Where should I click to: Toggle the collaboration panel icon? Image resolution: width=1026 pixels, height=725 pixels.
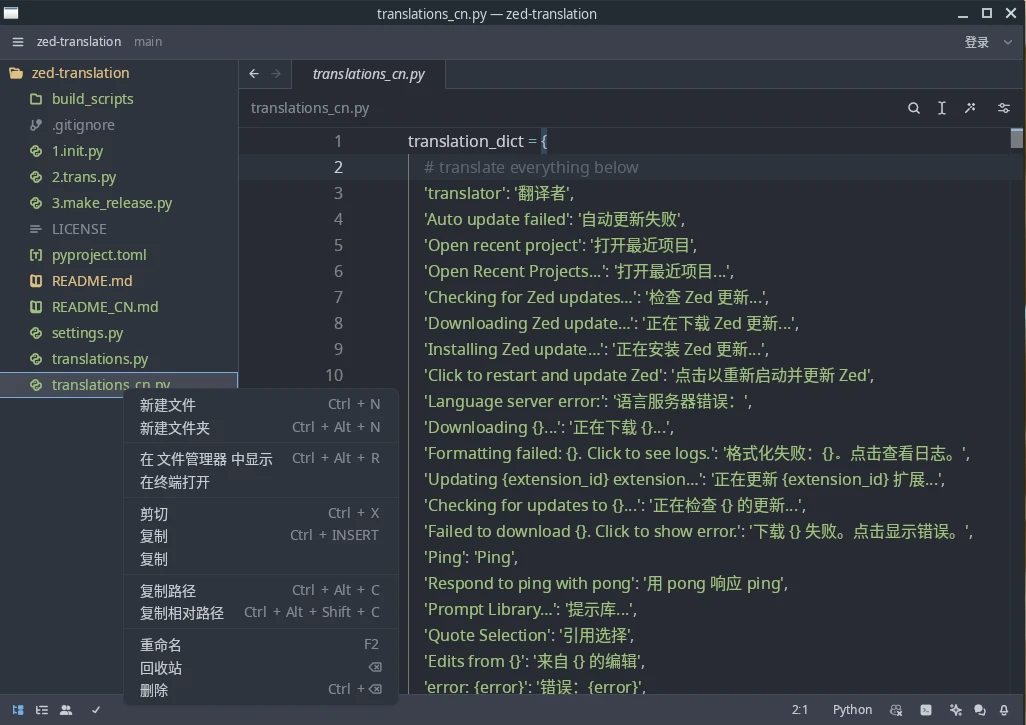click(x=66, y=710)
